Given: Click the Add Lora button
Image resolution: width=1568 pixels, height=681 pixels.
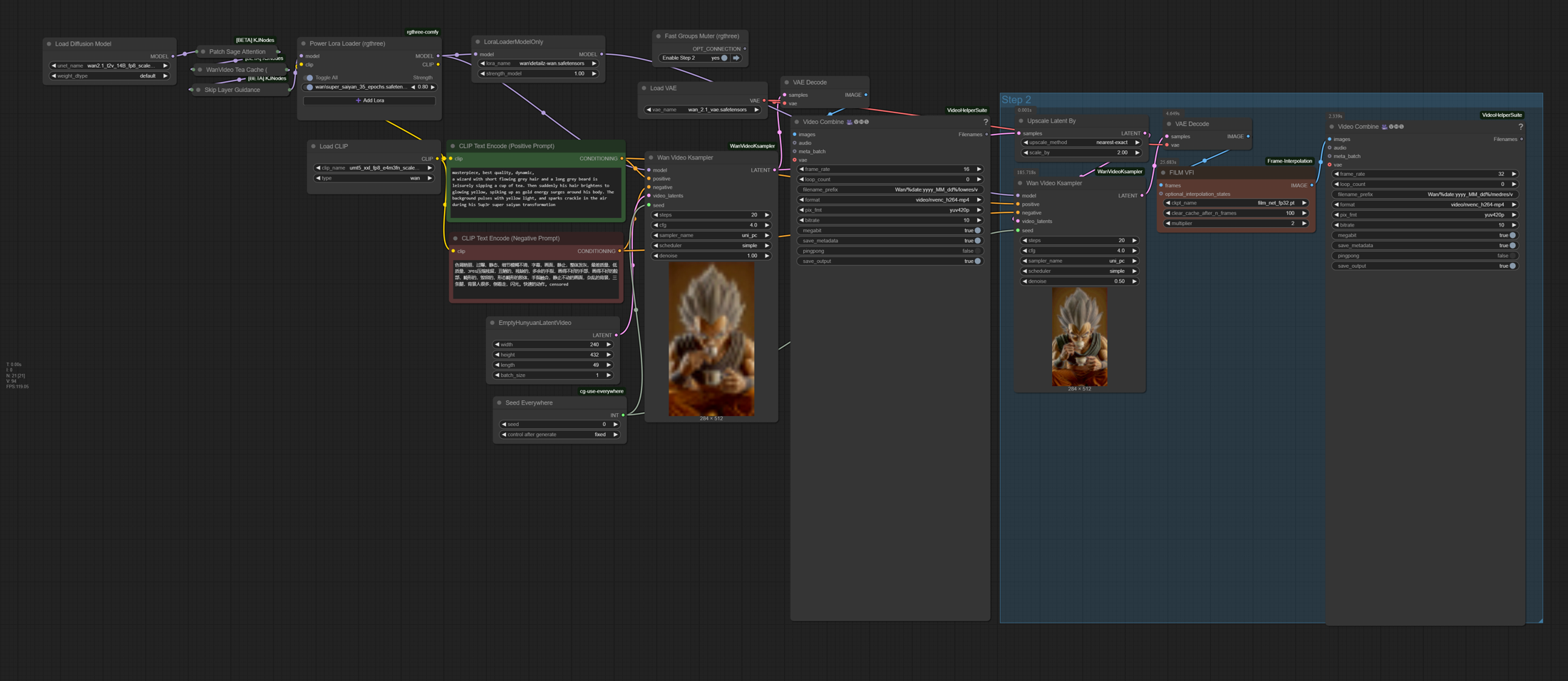Looking at the screenshot, I should [369, 101].
